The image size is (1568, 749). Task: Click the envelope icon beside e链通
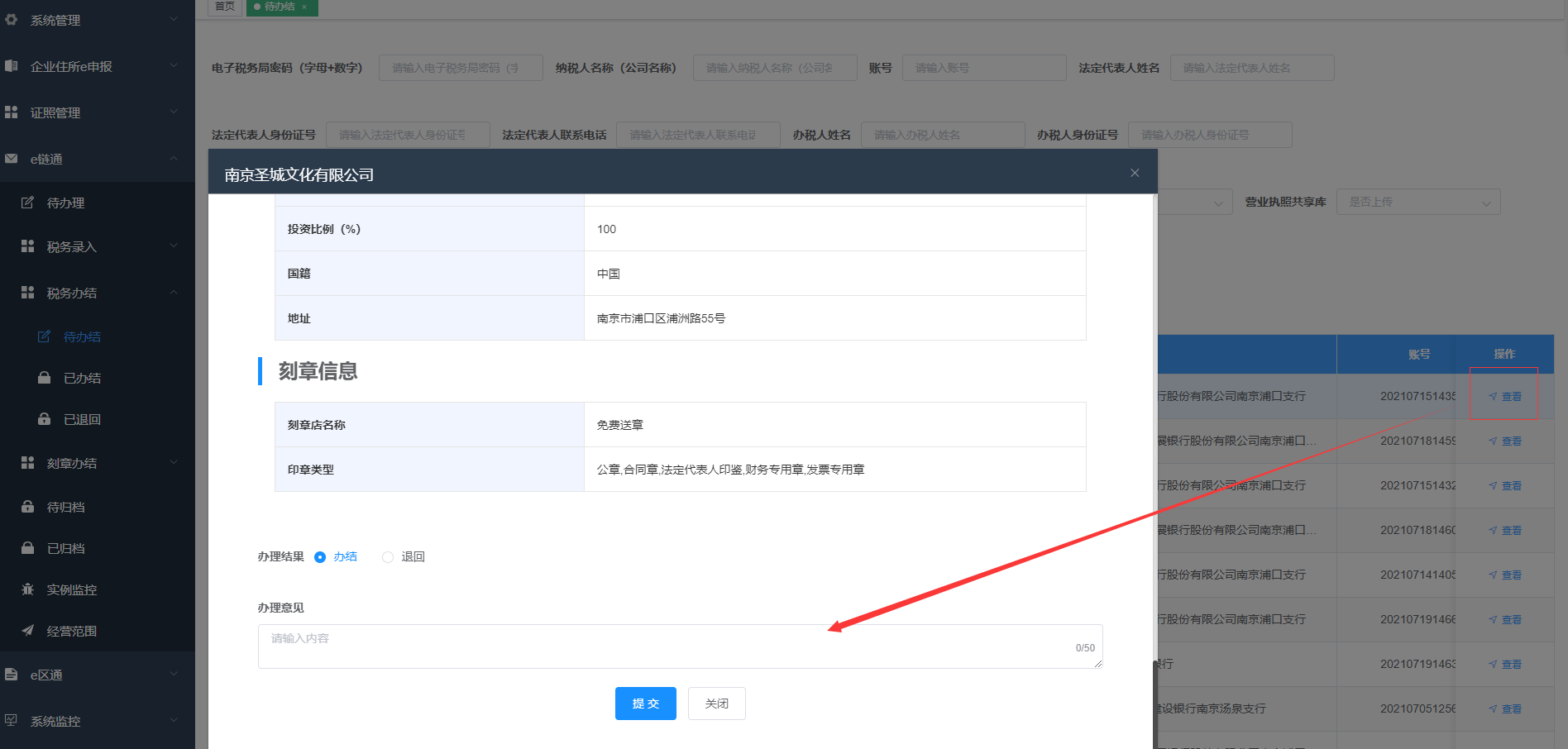(12, 158)
